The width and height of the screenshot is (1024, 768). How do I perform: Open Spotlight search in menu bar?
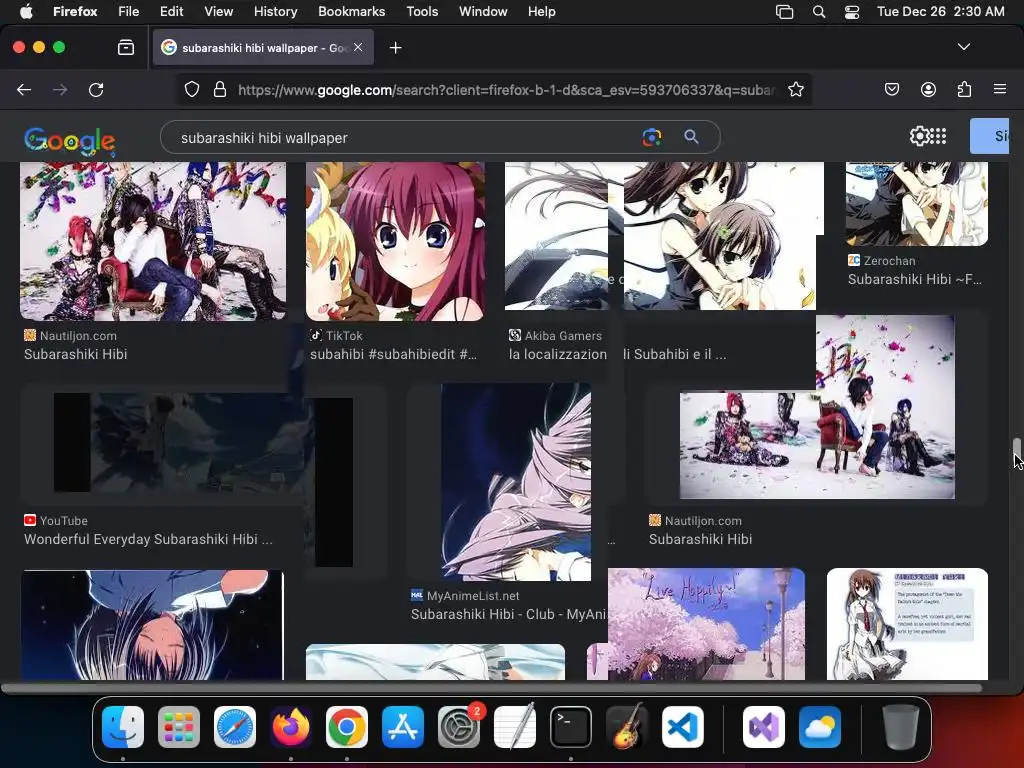click(x=818, y=11)
